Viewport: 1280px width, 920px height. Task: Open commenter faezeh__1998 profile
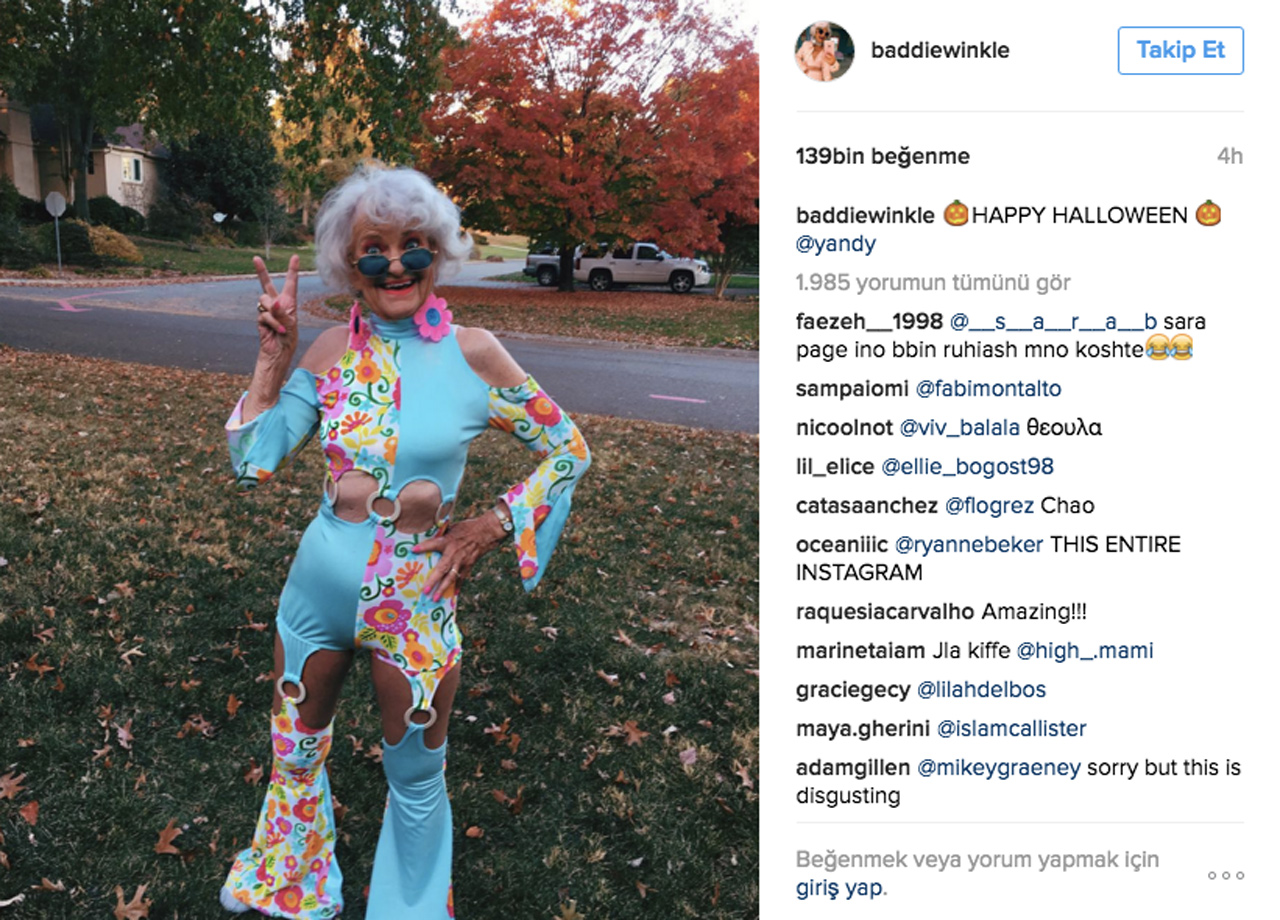point(869,322)
